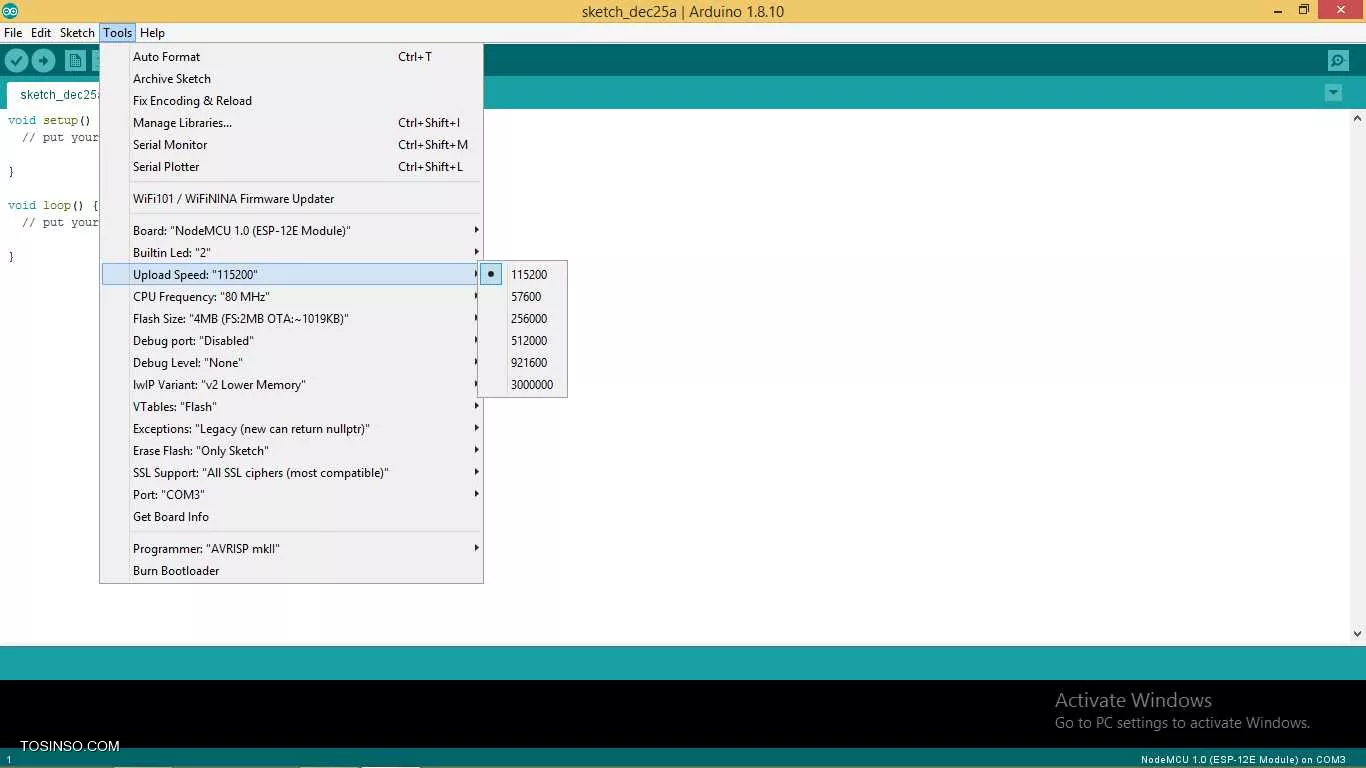Open the Help menu
This screenshot has width=1366, height=768.
click(152, 33)
